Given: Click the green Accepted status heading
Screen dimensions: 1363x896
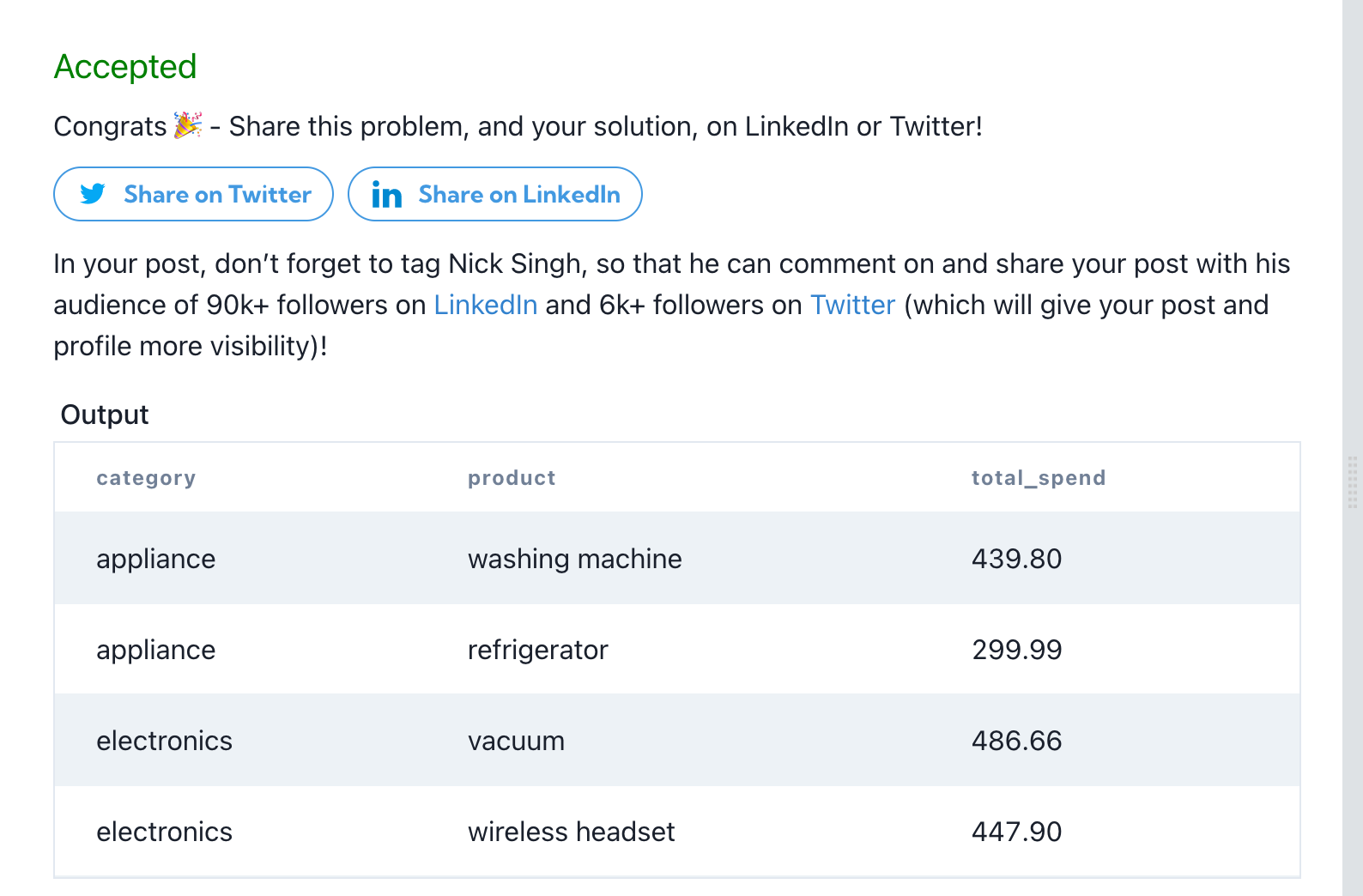Looking at the screenshot, I should [125, 67].
